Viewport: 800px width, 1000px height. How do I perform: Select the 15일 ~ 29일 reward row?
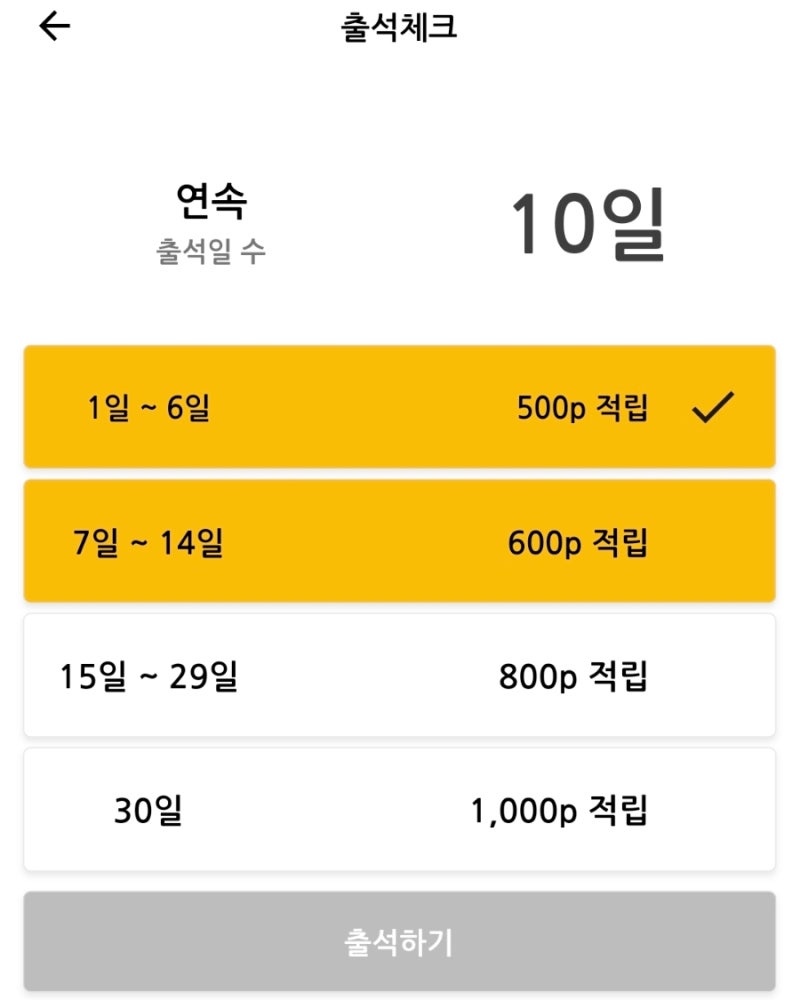point(399,675)
